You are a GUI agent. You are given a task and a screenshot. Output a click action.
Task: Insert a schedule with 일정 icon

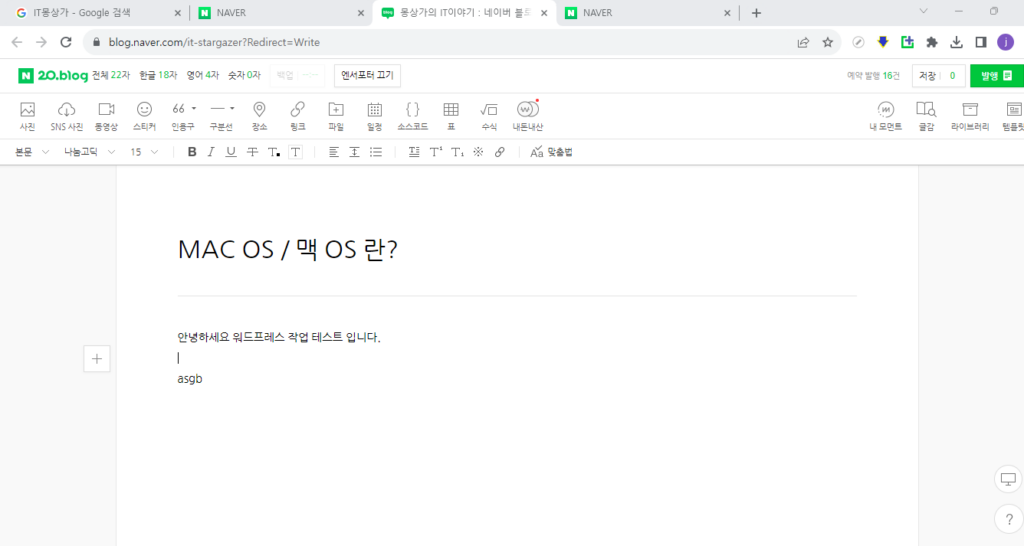tap(374, 116)
